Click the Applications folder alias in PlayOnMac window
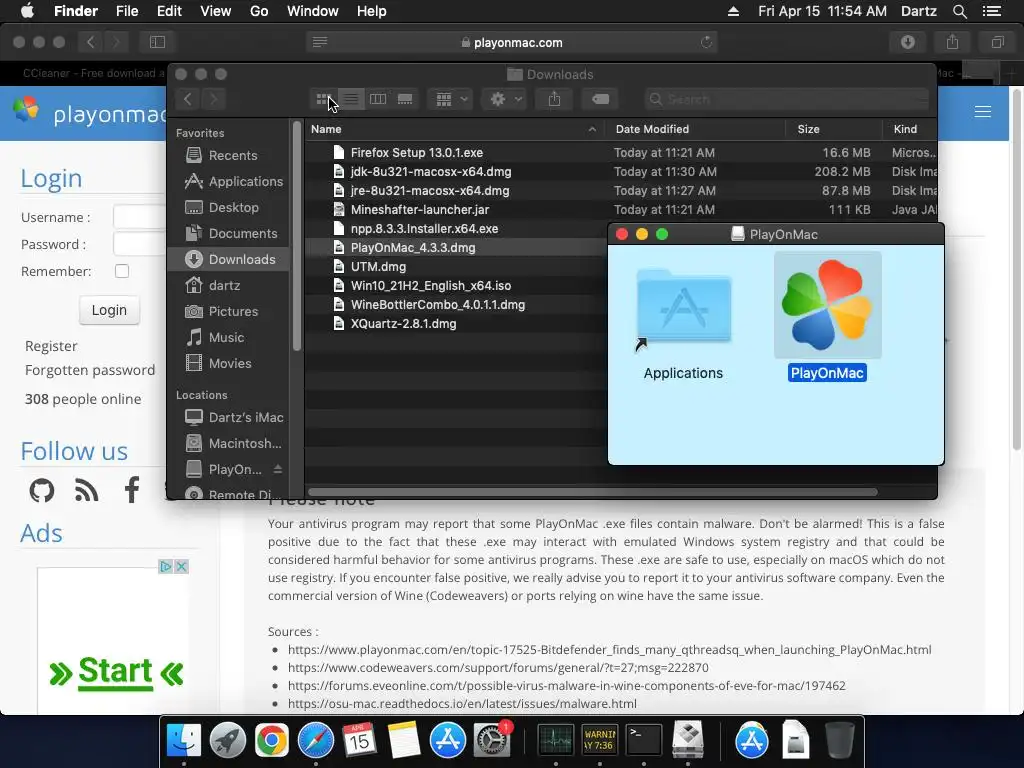1024x768 pixels. click(x=684, y=308)
